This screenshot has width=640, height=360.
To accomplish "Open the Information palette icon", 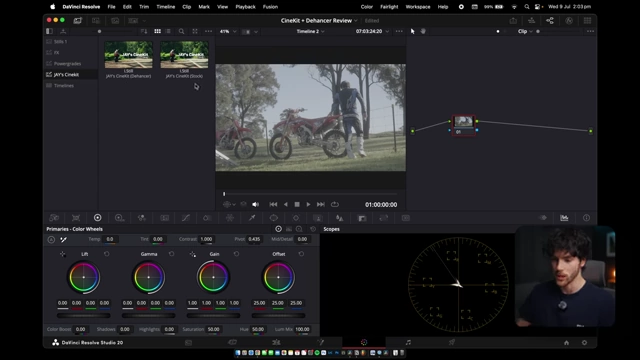I will (586, 218).
